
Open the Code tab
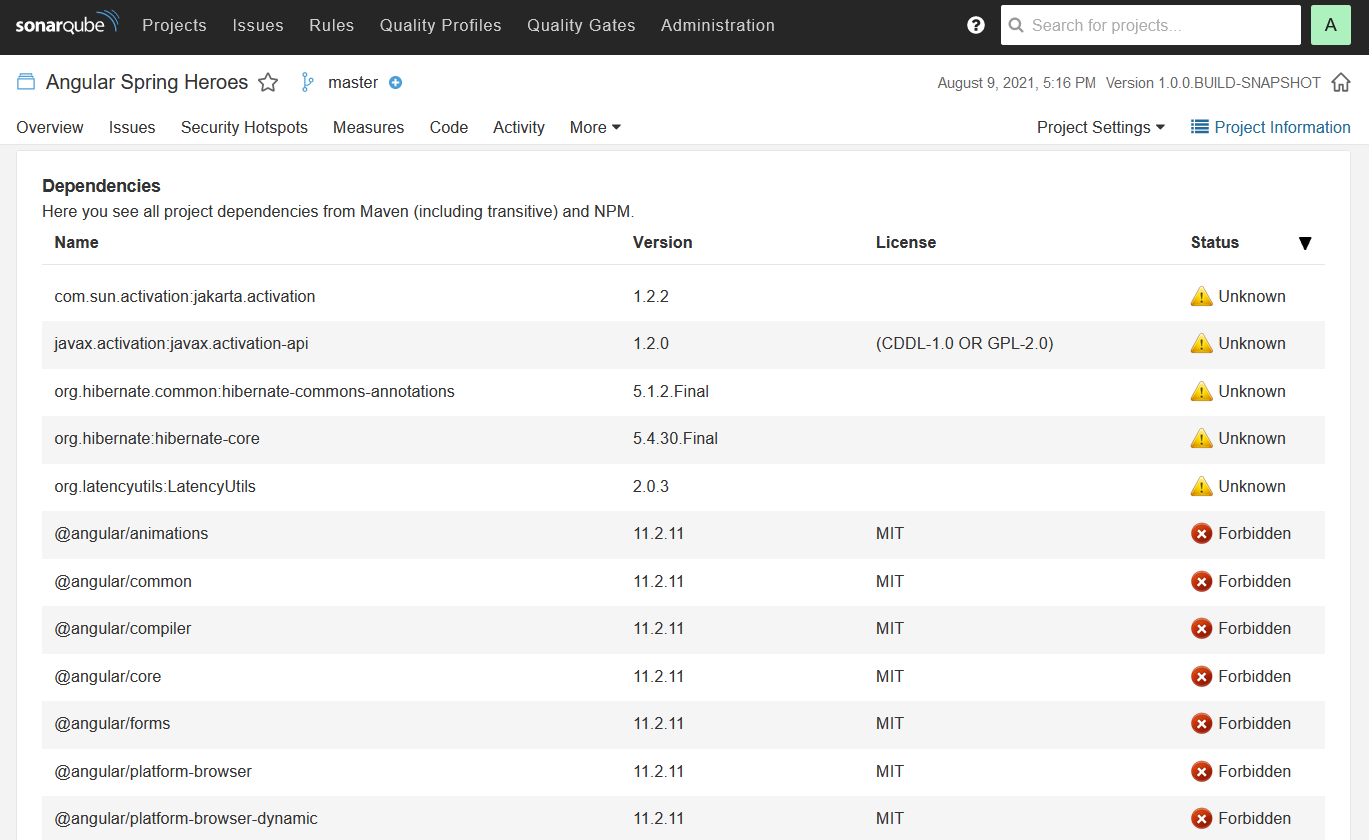click(449, 127)
